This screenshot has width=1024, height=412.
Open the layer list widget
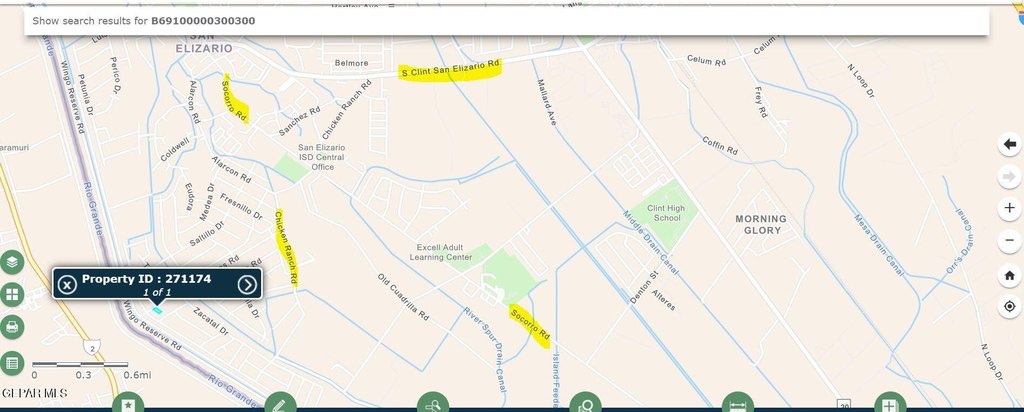tap(12, 262)
